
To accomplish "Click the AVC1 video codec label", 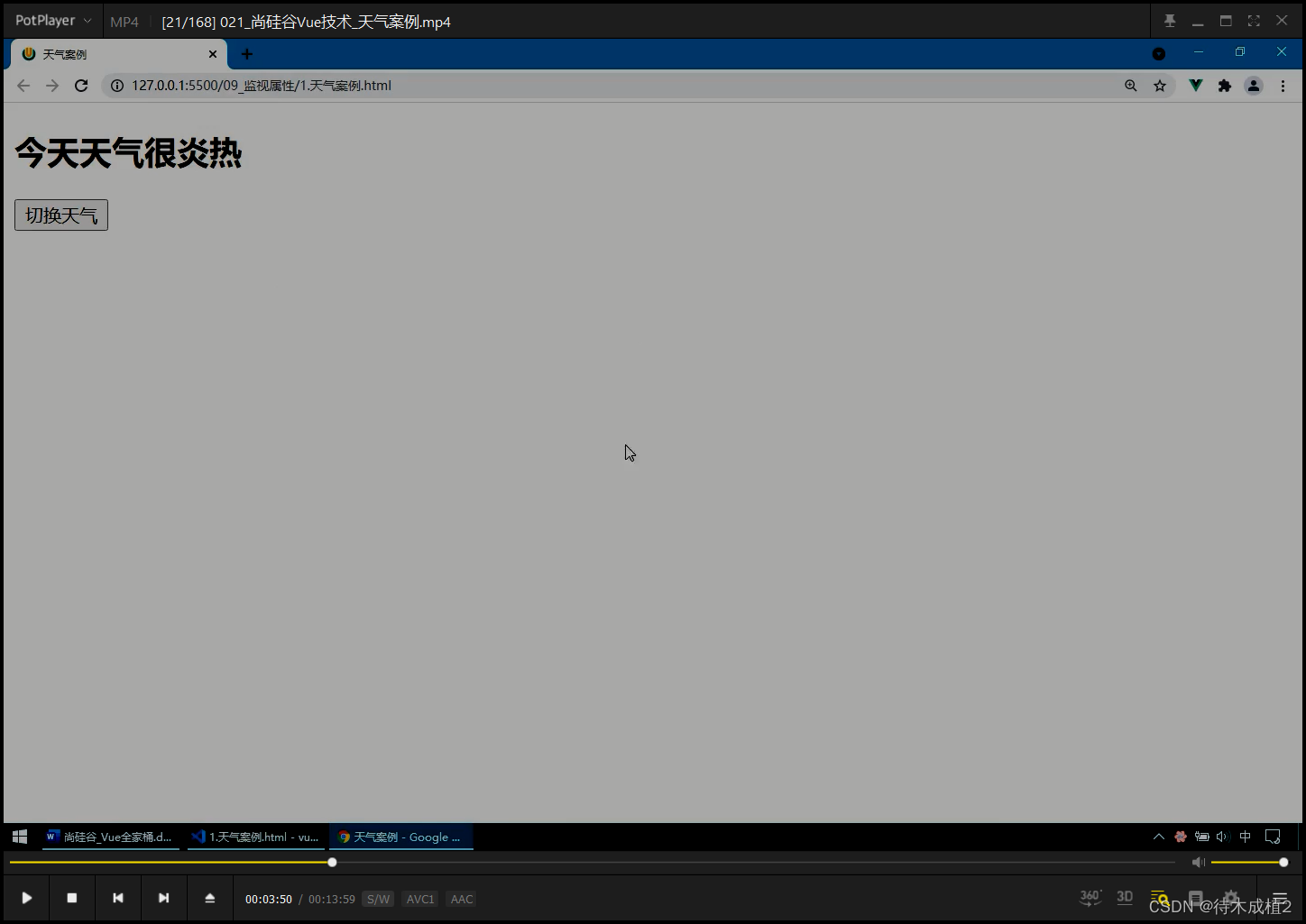I will [x=420, y=899].
